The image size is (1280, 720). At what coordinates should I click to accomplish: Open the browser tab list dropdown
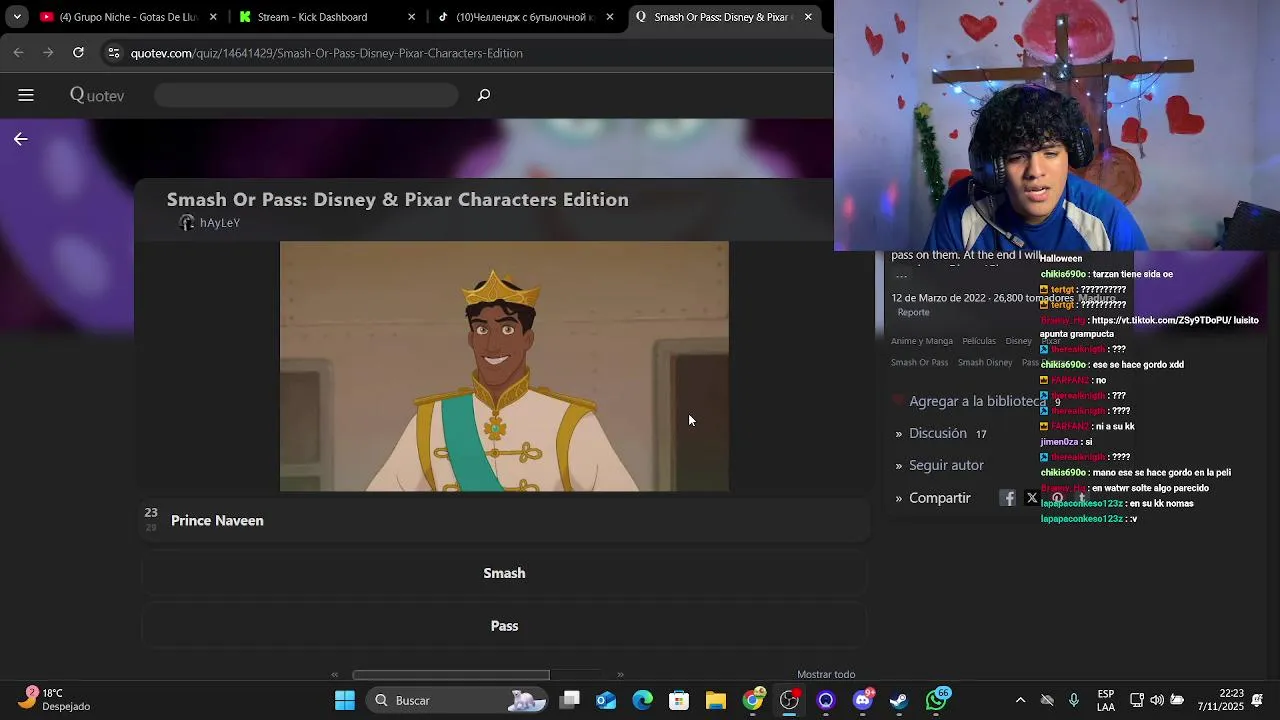(17, 17)
